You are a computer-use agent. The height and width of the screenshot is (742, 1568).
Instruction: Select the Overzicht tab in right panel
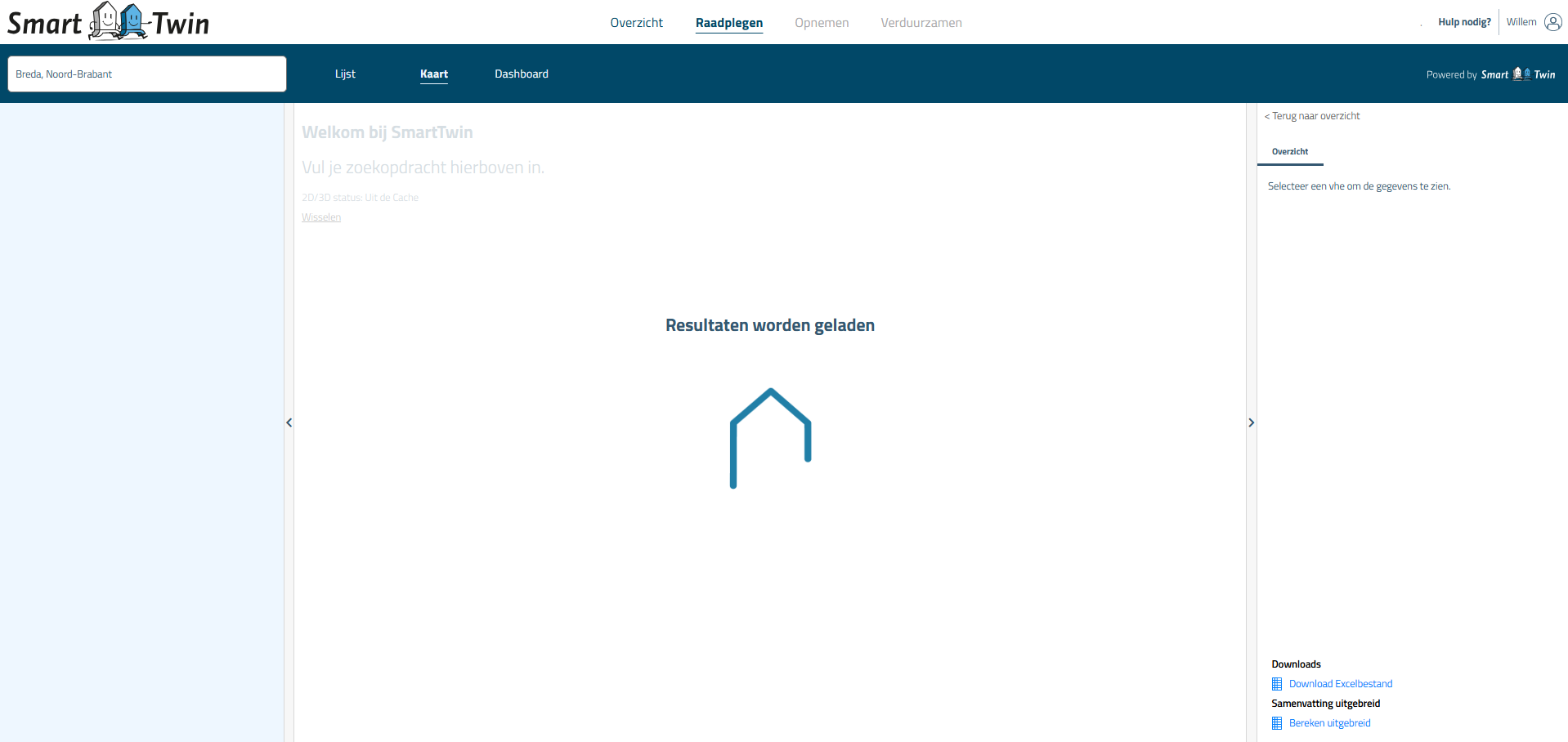[x=1289, y=152]
